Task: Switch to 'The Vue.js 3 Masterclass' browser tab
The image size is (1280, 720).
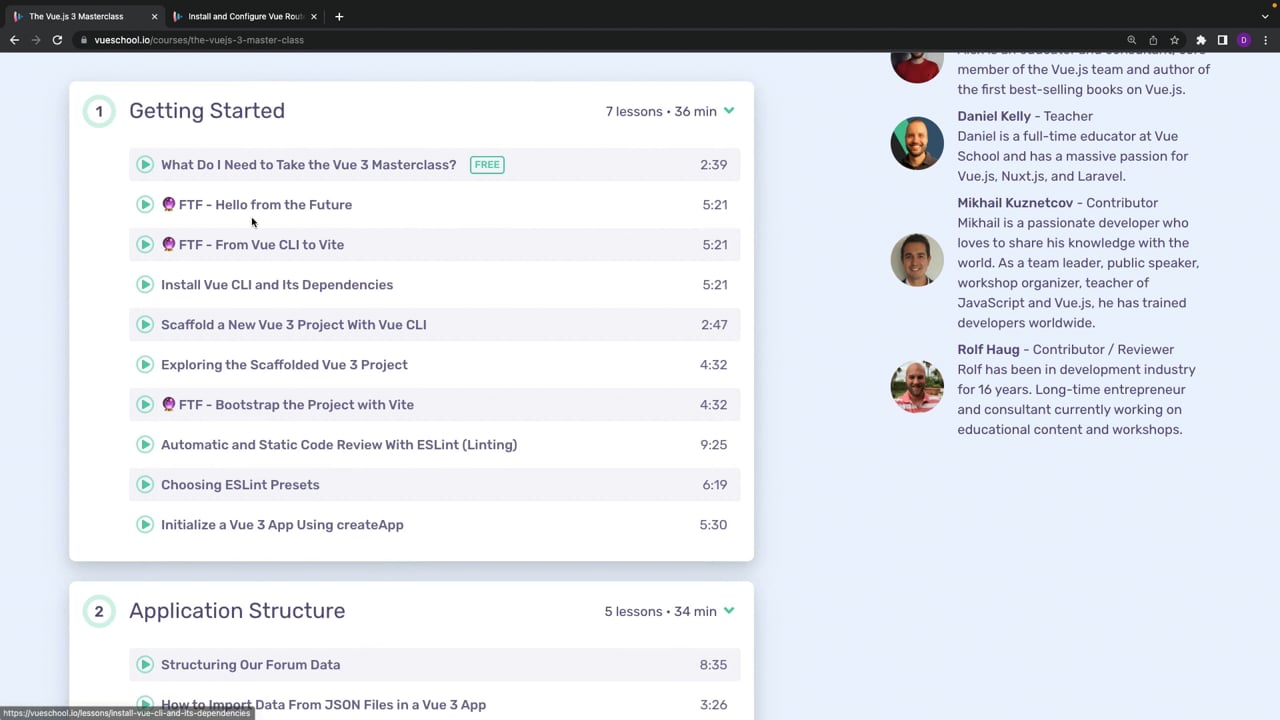Action: [83, 16]
